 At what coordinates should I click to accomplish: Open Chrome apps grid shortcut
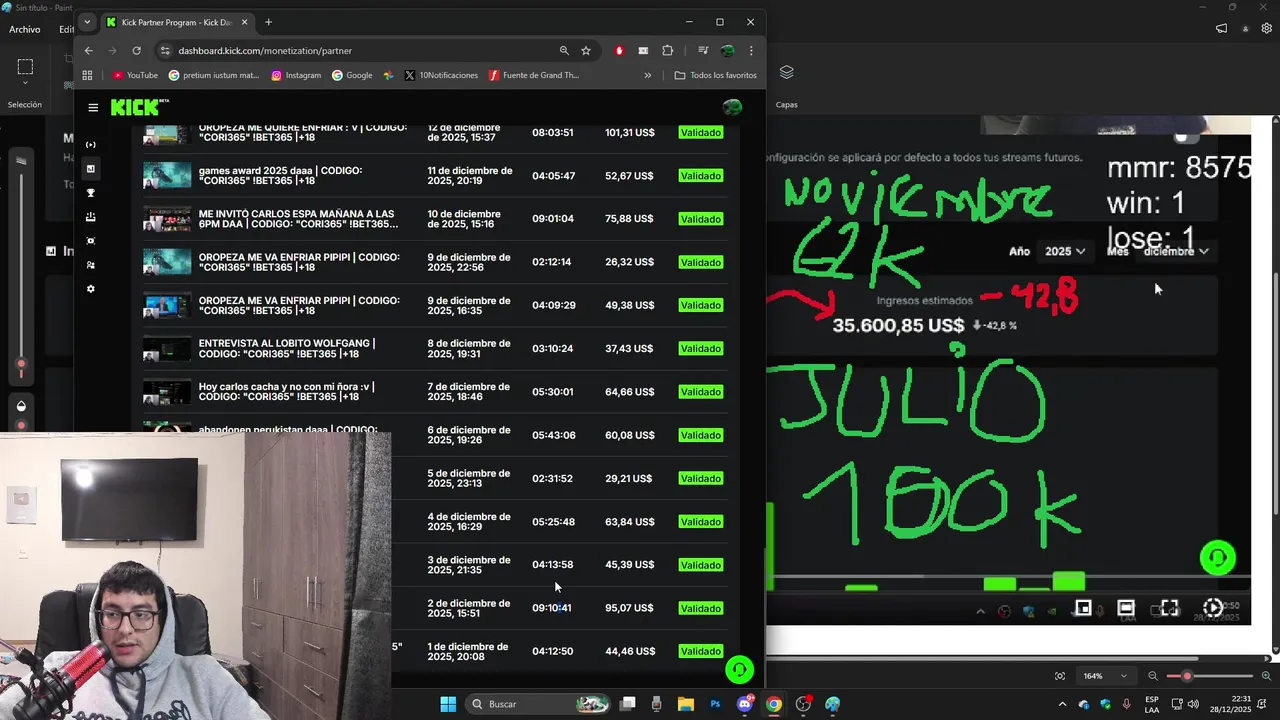[x=88, y=75]
